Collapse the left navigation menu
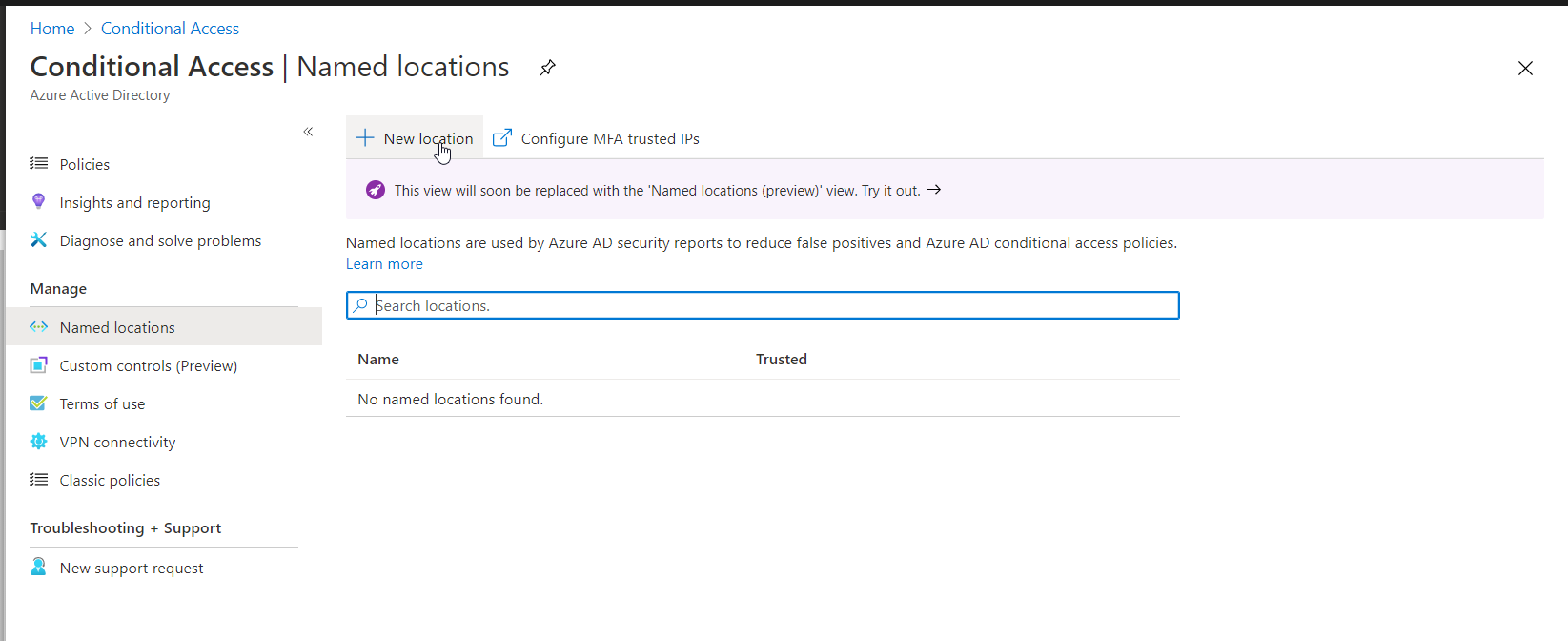This screenshot has width=1568, height=641. [308, 132]
